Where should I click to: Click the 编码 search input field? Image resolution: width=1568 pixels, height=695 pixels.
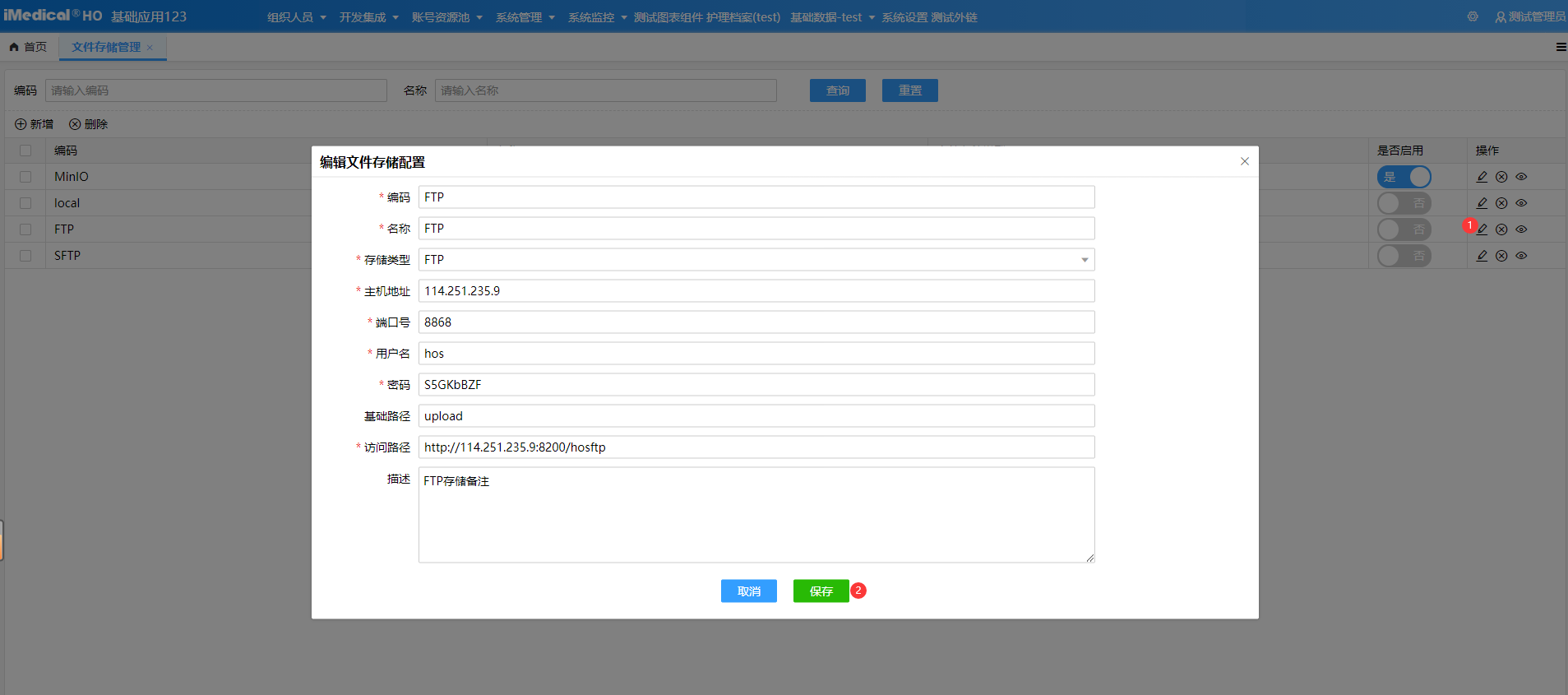click(216, 90)
